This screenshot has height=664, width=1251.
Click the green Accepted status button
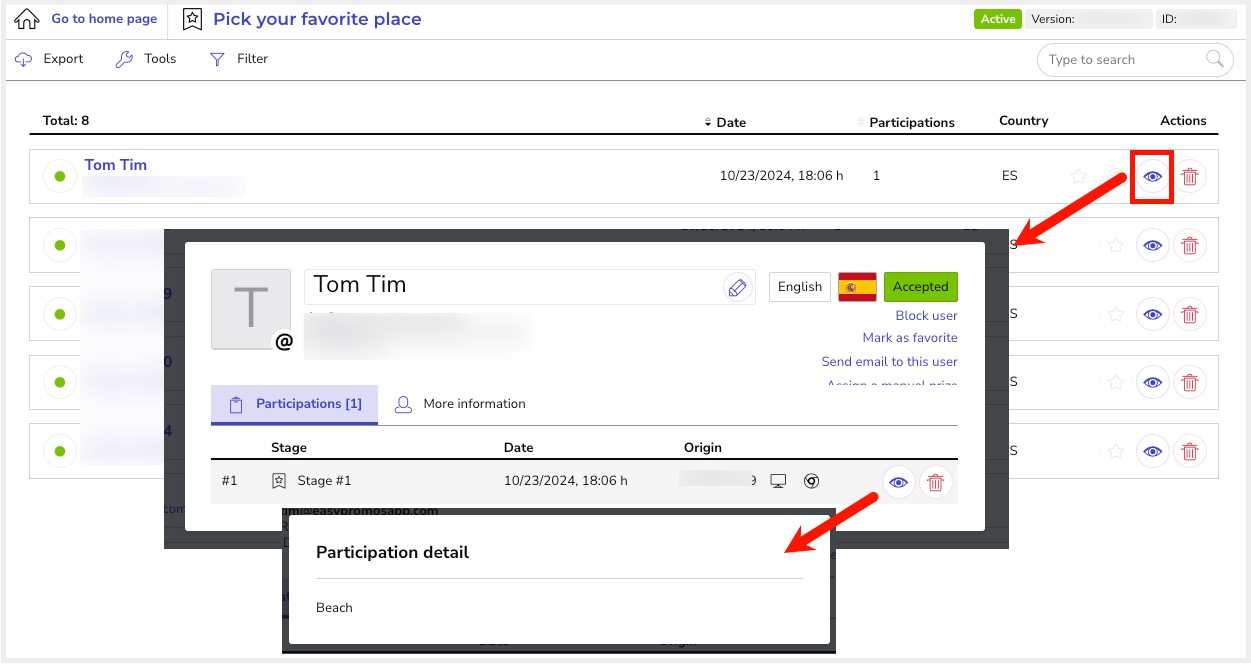(x=920, y=287)
